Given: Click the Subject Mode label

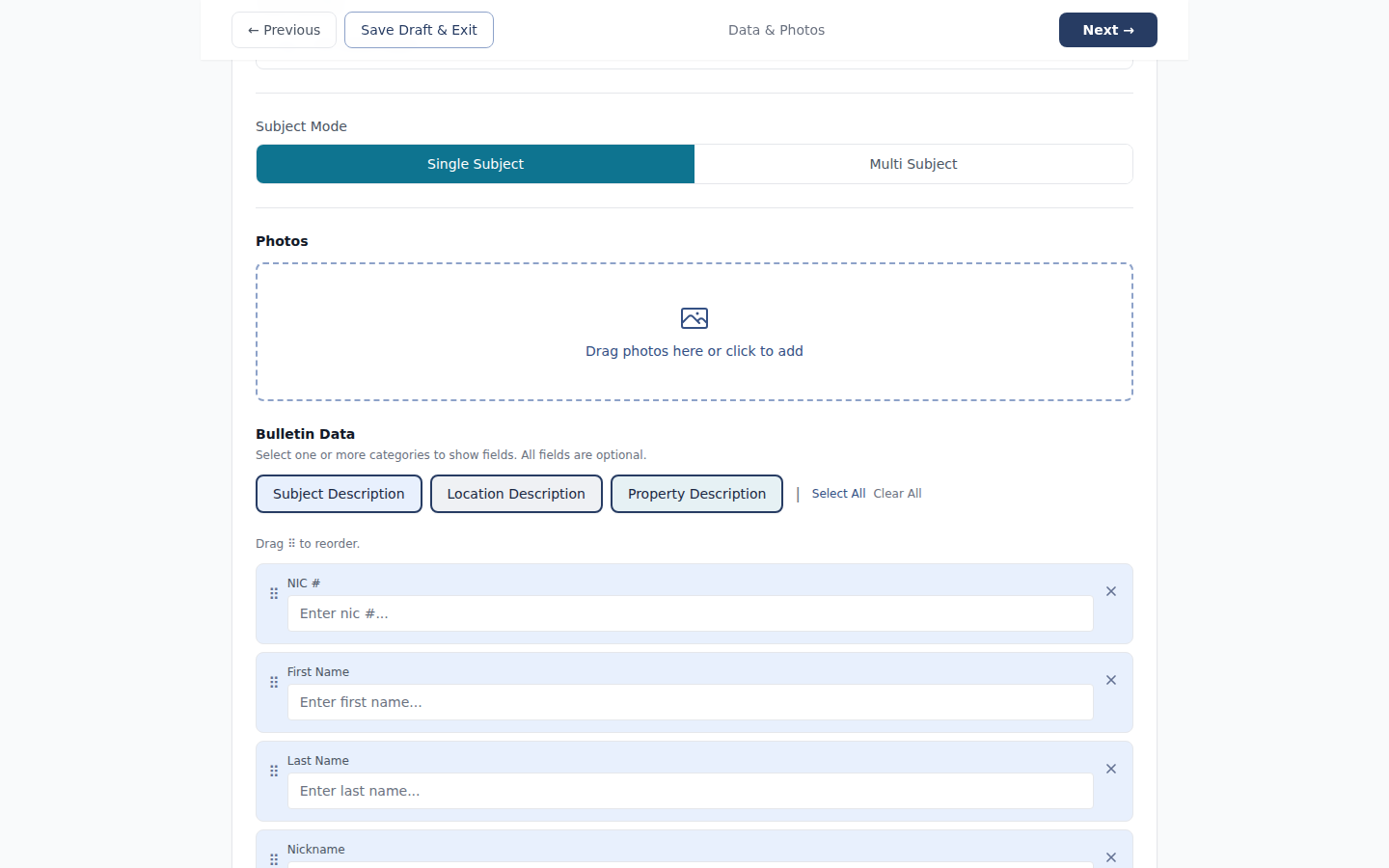Looking at the screenshot, I should 301,126.
